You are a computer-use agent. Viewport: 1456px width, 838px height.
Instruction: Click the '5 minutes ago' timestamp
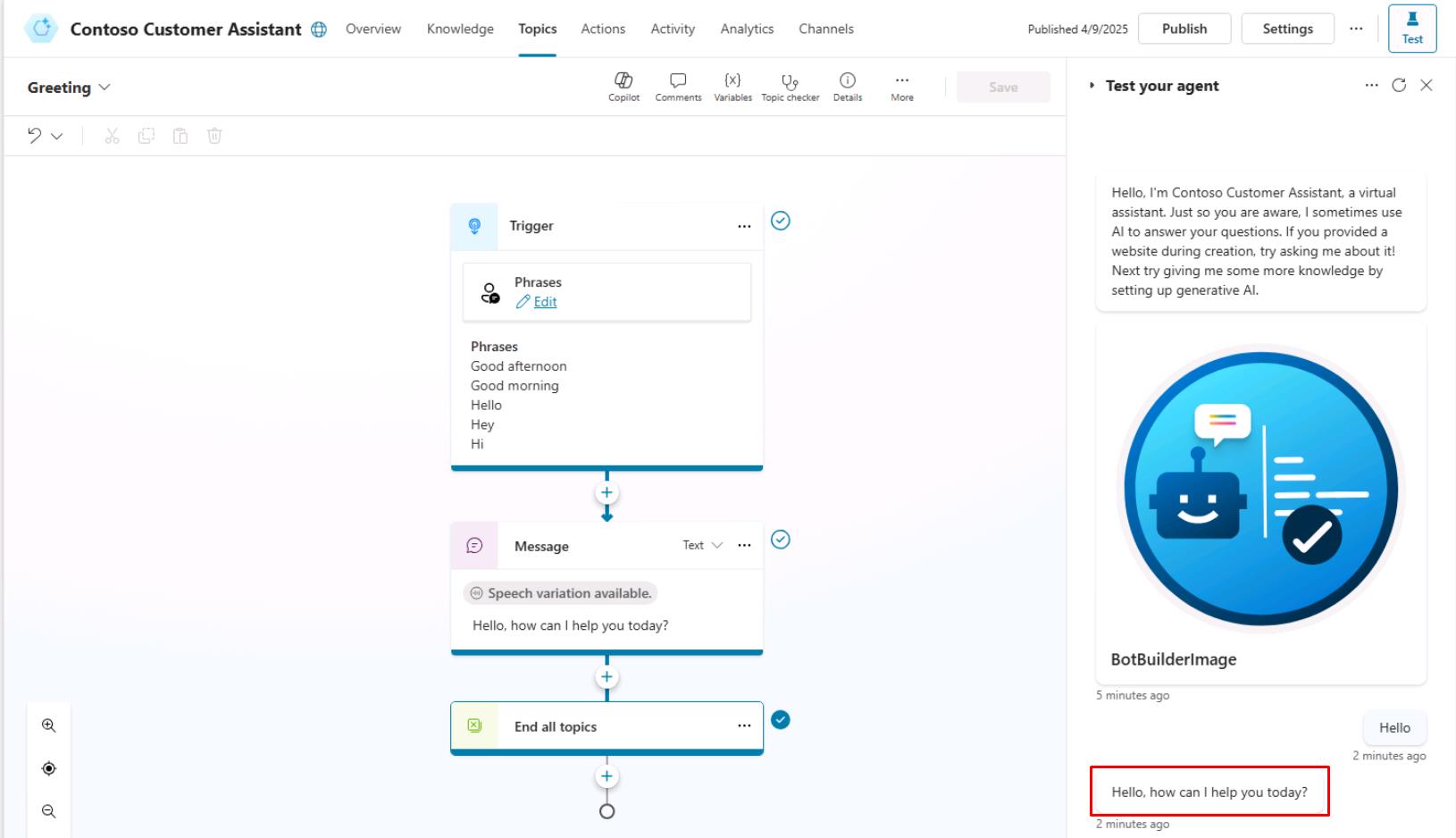coord(1133,695)
